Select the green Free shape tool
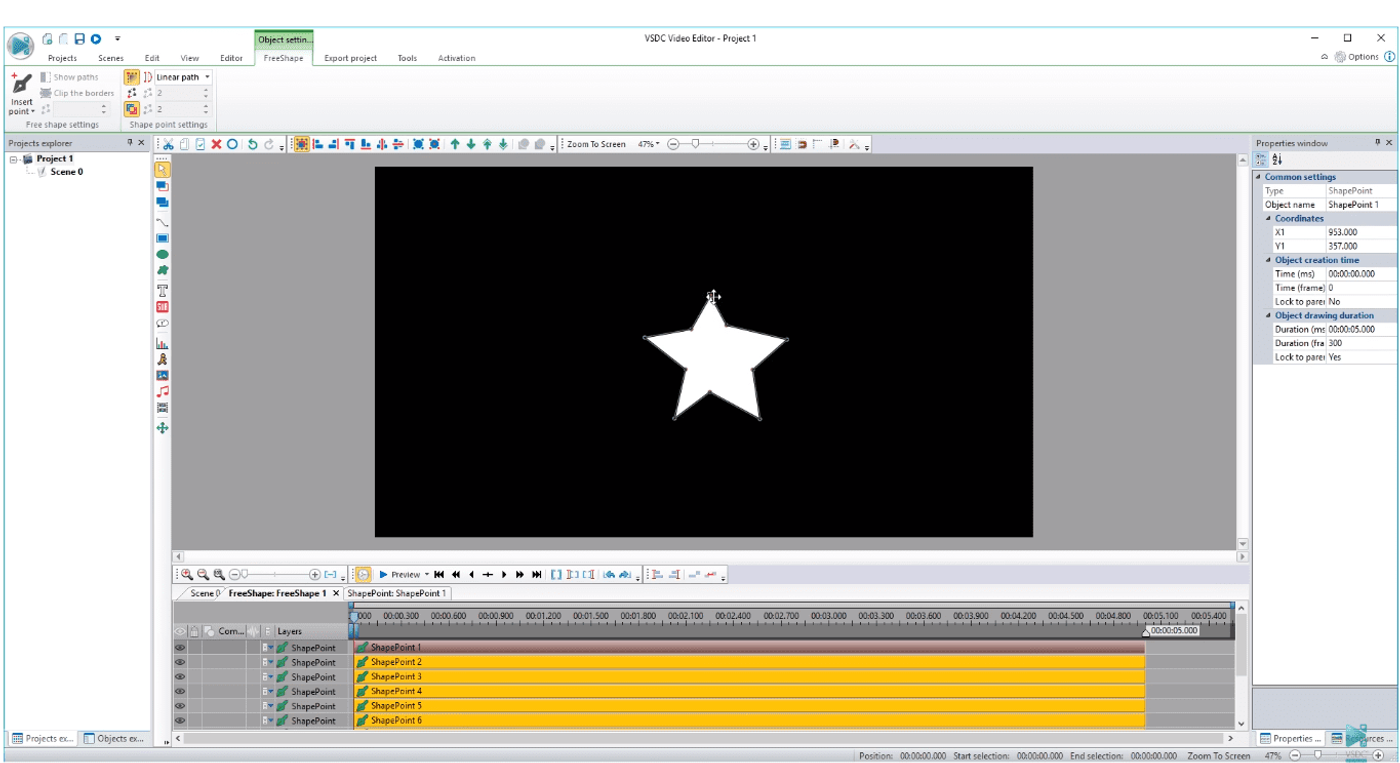This screenshot has height=763, width=1400. [162, 270]
